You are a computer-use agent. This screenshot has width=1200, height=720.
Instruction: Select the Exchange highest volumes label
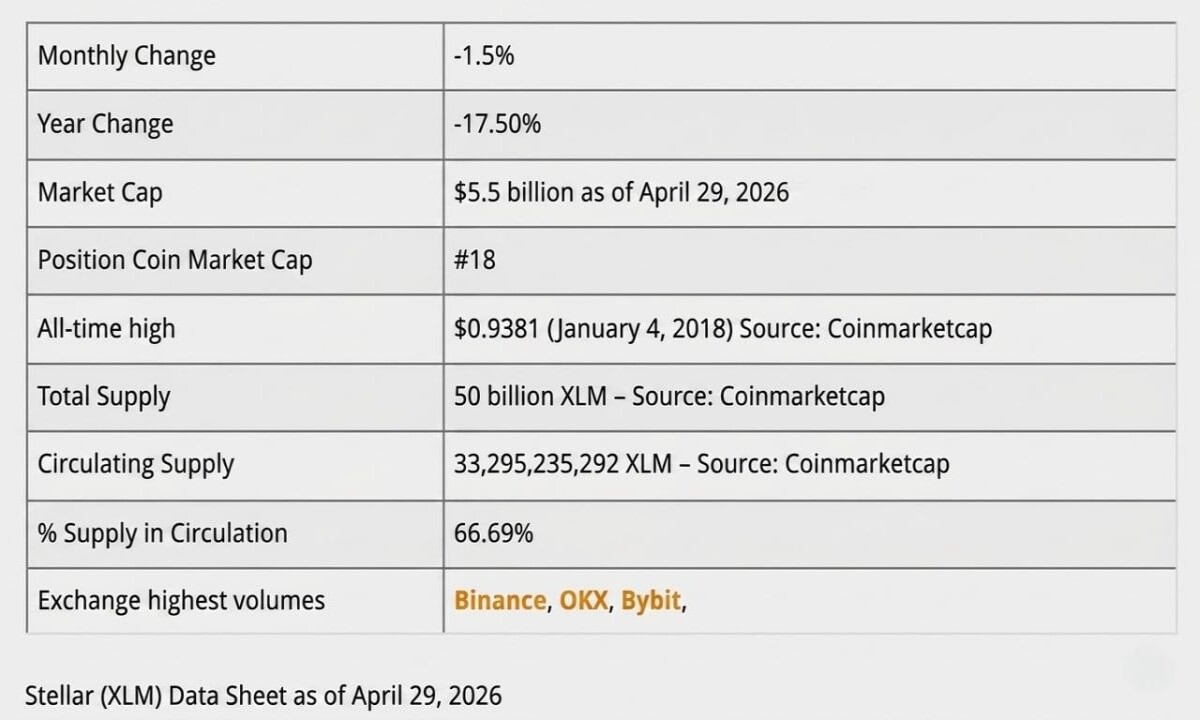181,600
